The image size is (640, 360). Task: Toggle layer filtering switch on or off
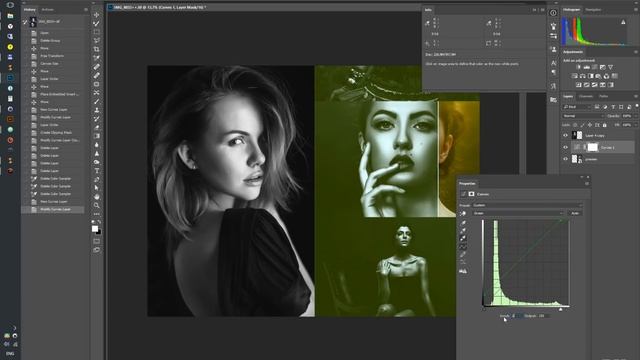637,106
